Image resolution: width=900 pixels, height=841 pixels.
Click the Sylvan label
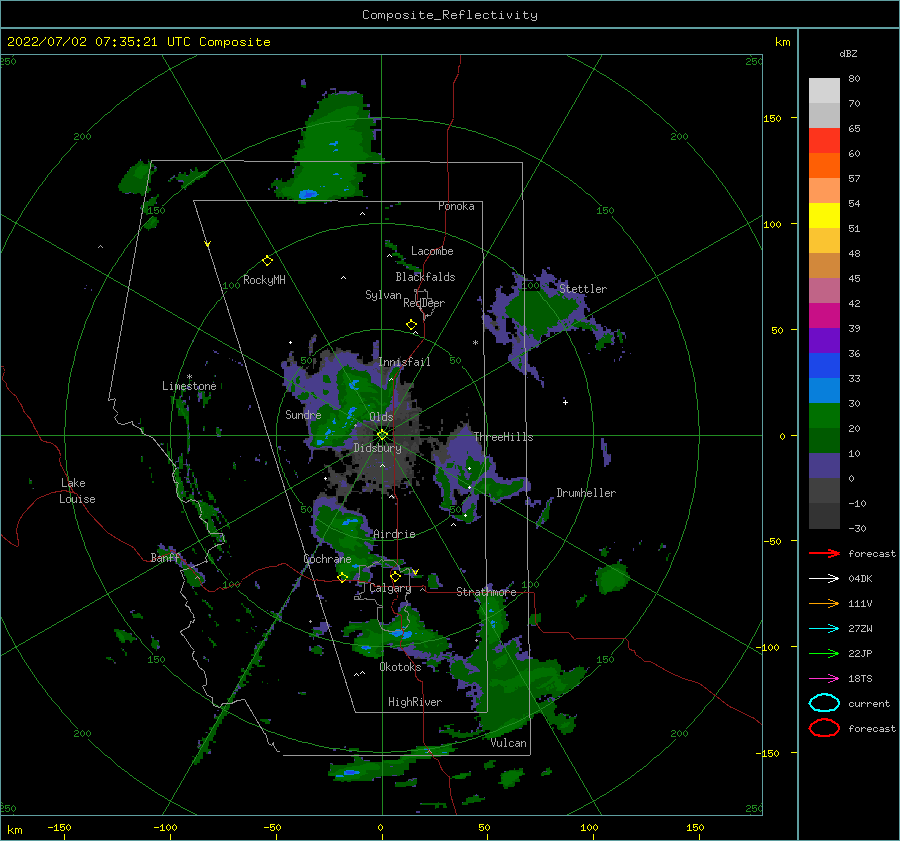[383, 295]
